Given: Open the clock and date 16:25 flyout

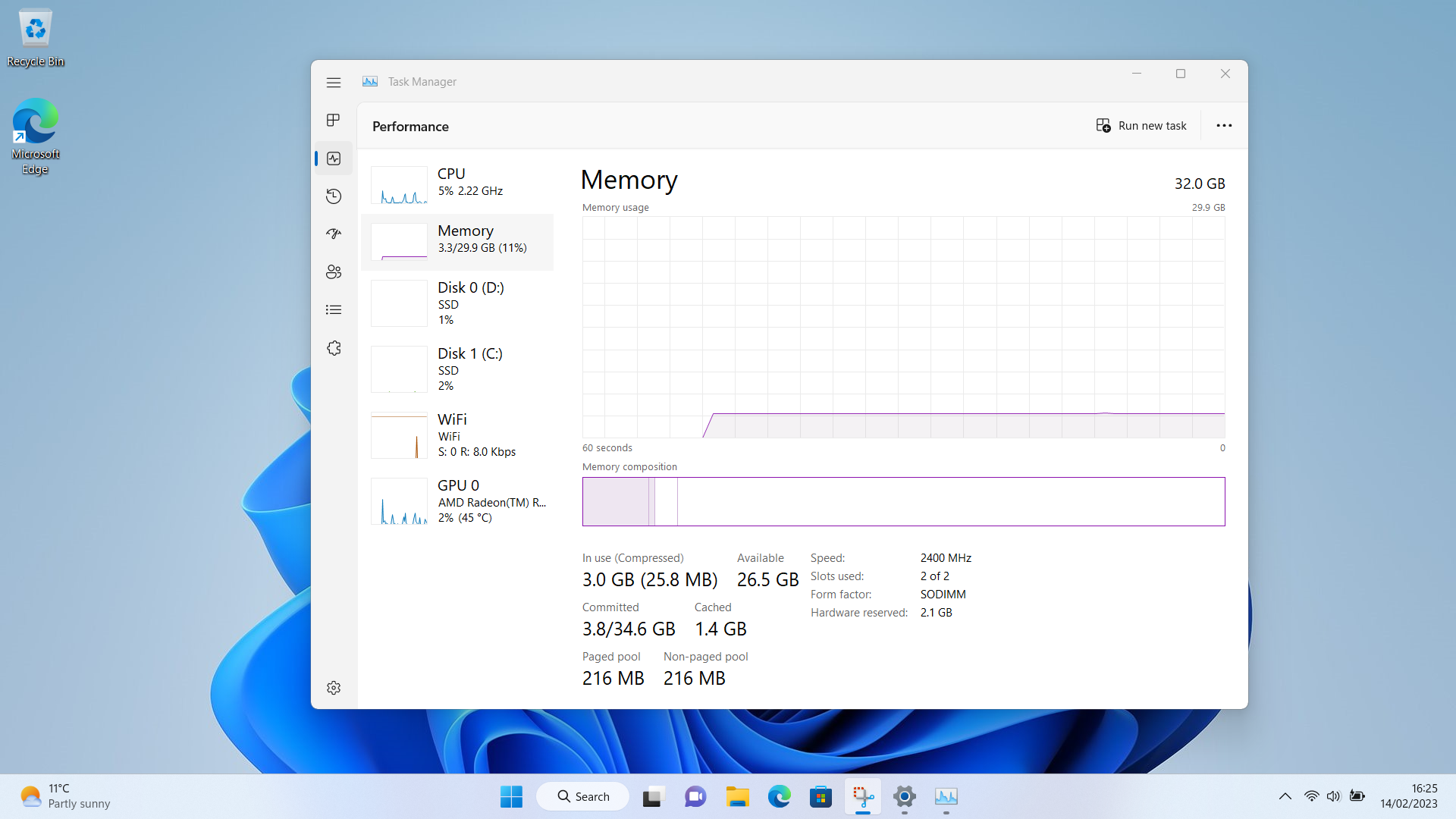Looking at the screenshot, I should [1409, 796].
